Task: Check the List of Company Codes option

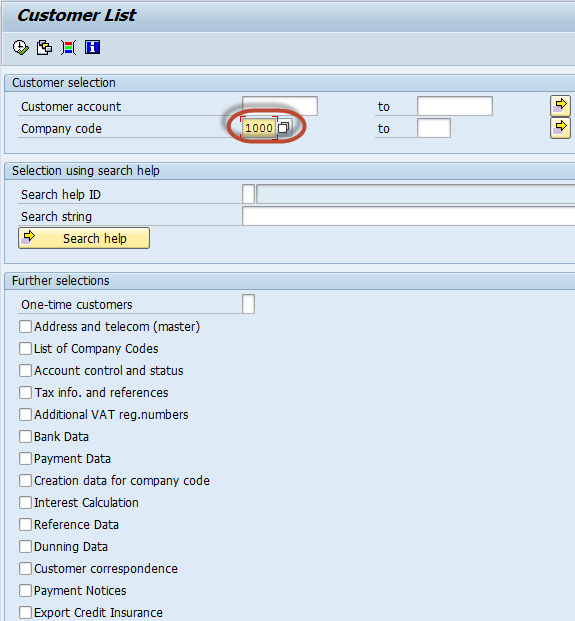Action: tap(25, 349)
